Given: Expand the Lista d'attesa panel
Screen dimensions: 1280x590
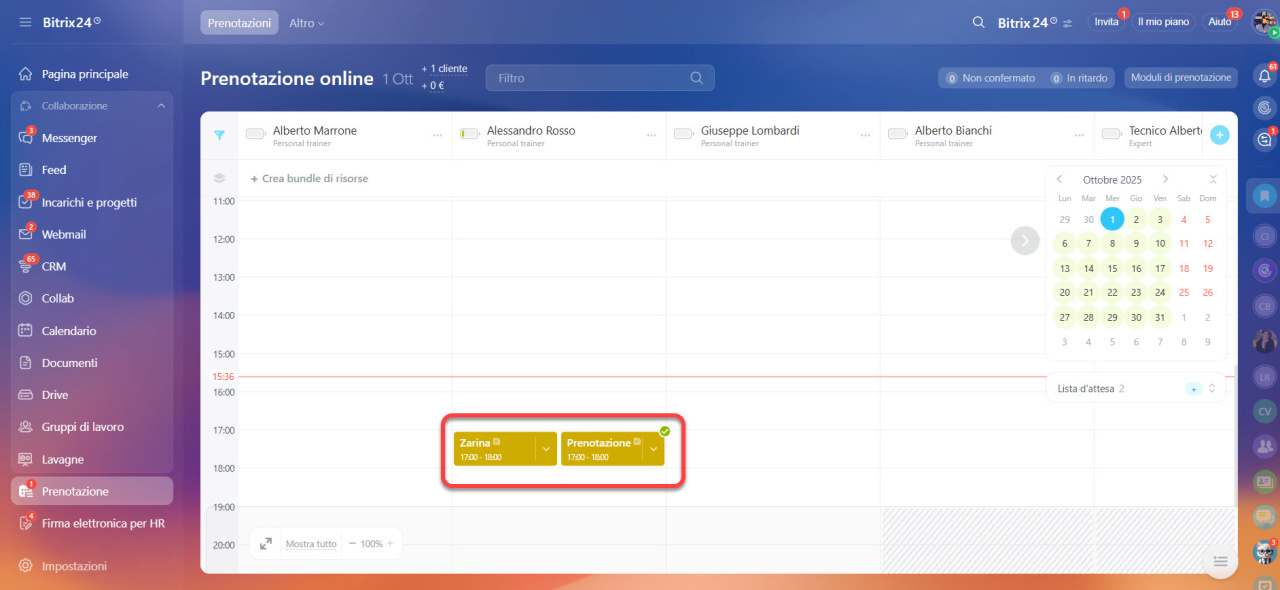Looking at the screenshot, I should [1212, 388].
